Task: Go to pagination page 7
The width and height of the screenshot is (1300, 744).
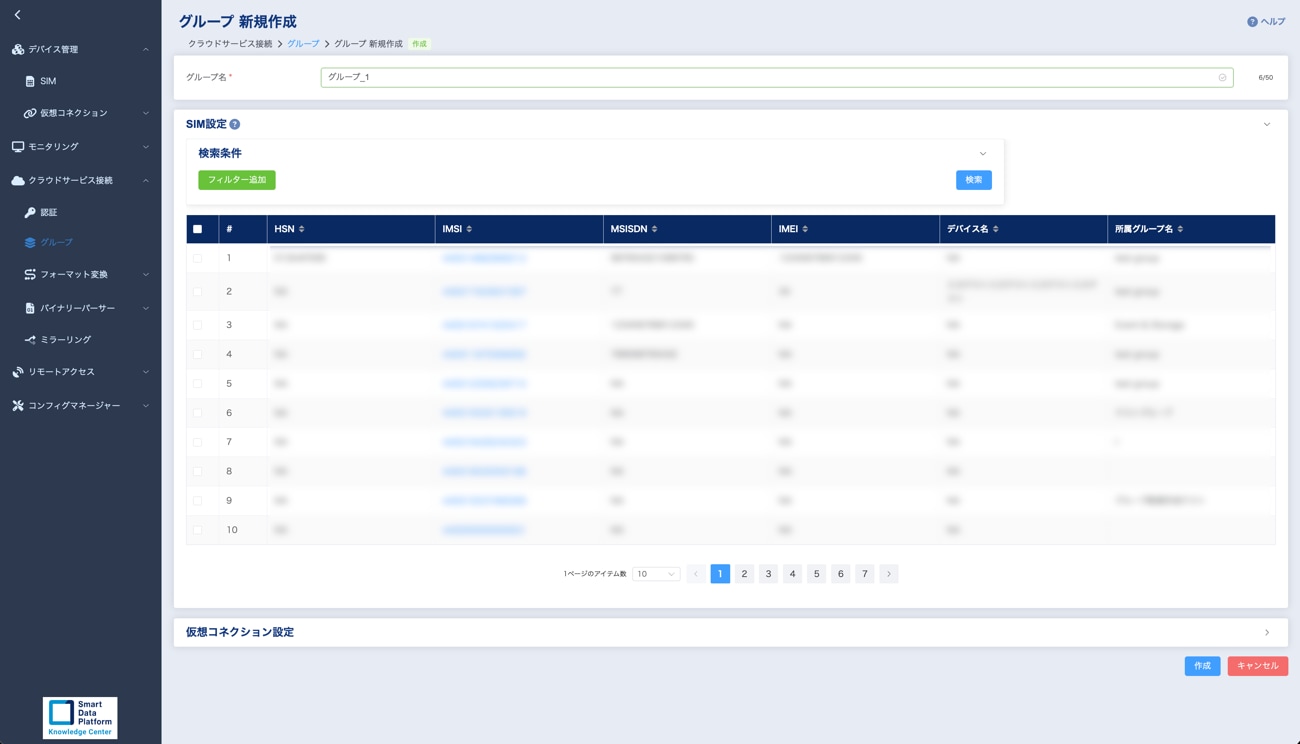Action: pyautogui.click(x=865, y=574)
